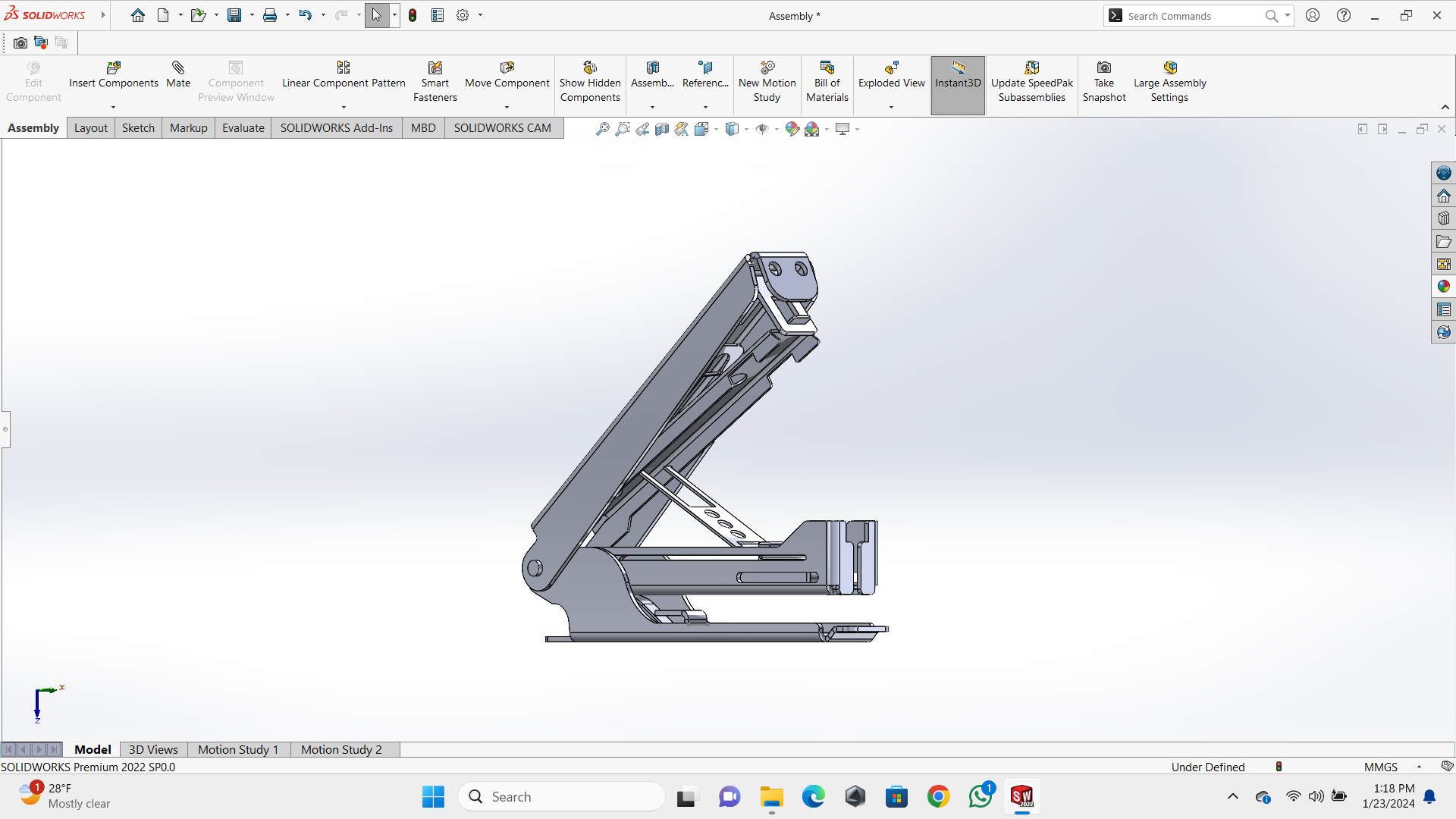
Task: Toggle the rebuild traffic light icon
Action: (413, 15)
